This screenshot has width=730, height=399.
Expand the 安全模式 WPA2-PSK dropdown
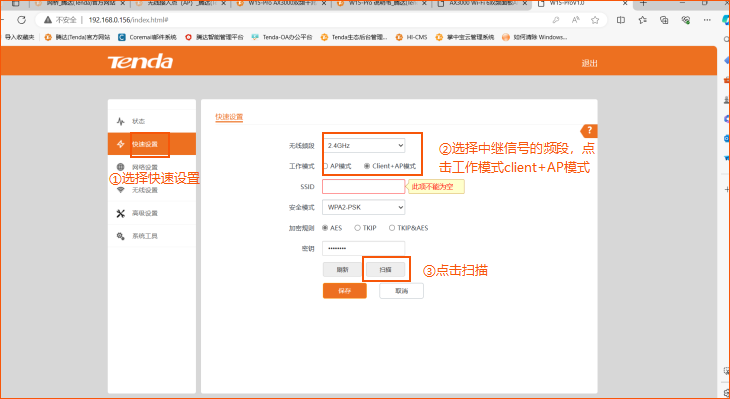363,207
